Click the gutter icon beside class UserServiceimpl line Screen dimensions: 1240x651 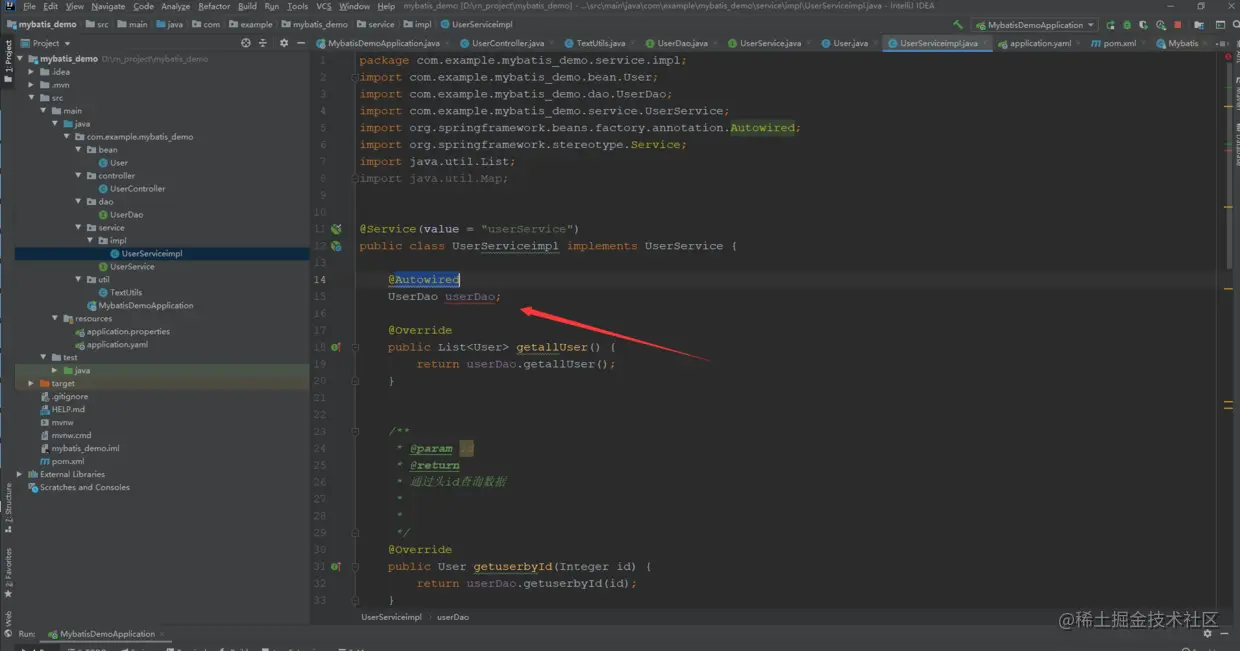click(x=336, y=246)
